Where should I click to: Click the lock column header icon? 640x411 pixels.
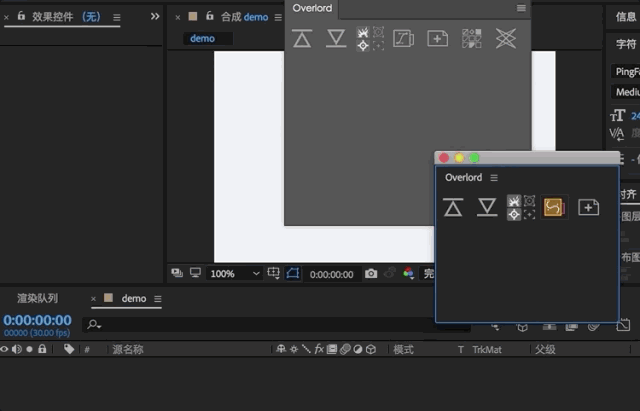click(x=42, y=349)
